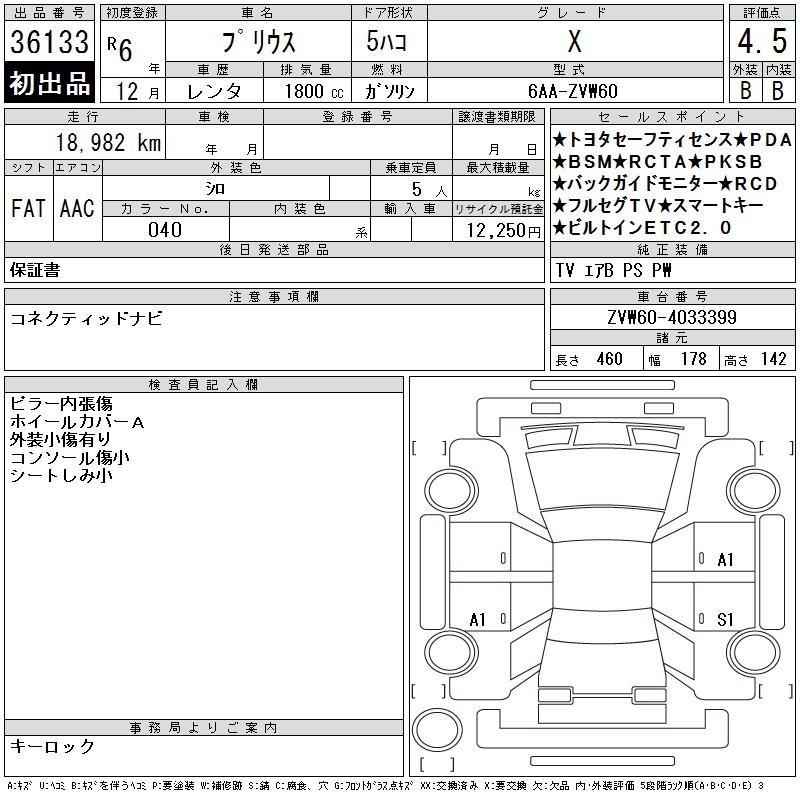
Task: Select the evaluation score 4.5
Action: pyautogui.click(x=762, y=41)
